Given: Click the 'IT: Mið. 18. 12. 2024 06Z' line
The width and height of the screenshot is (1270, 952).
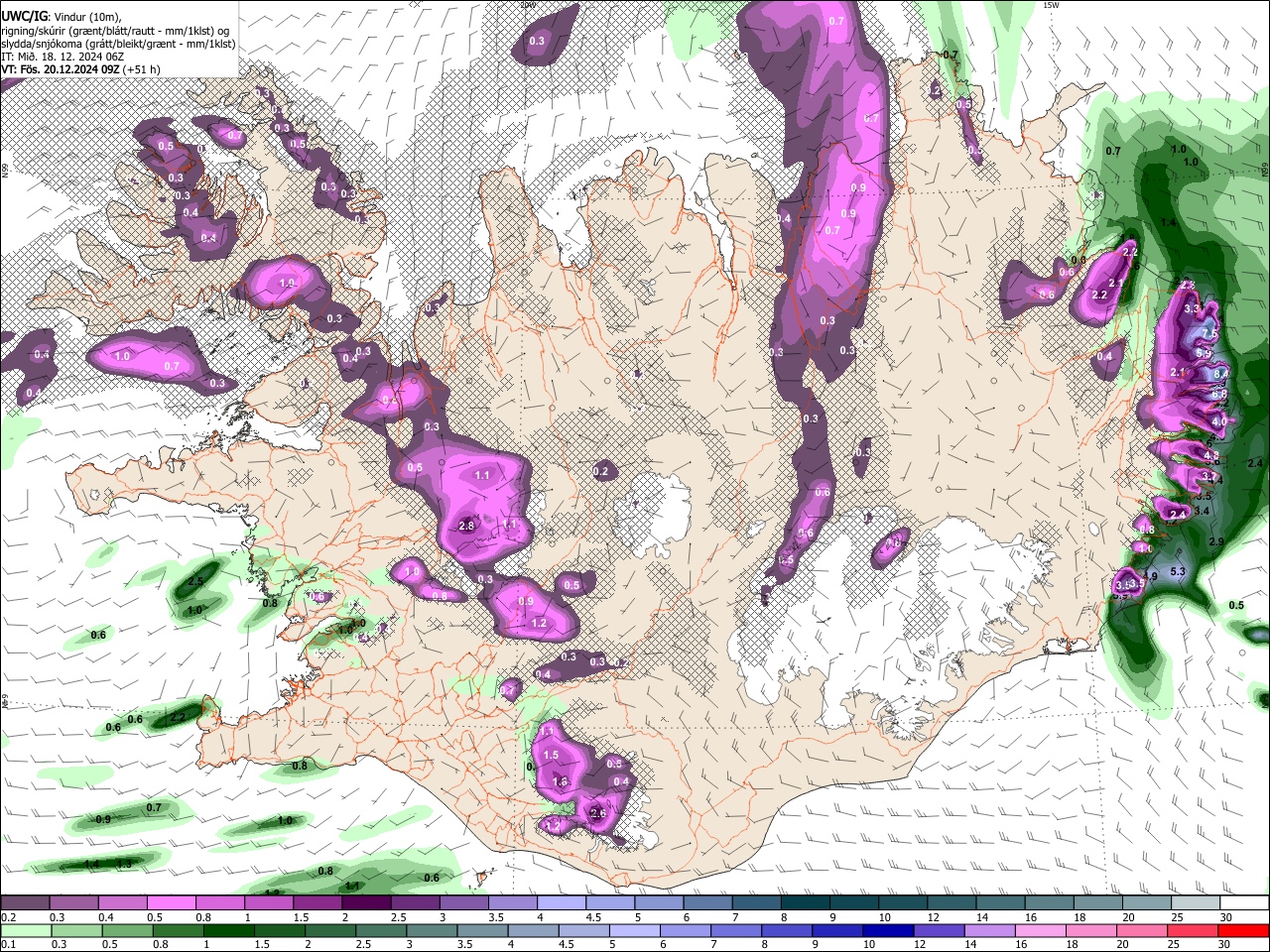Looking at the screenshot, I should 63,57.
